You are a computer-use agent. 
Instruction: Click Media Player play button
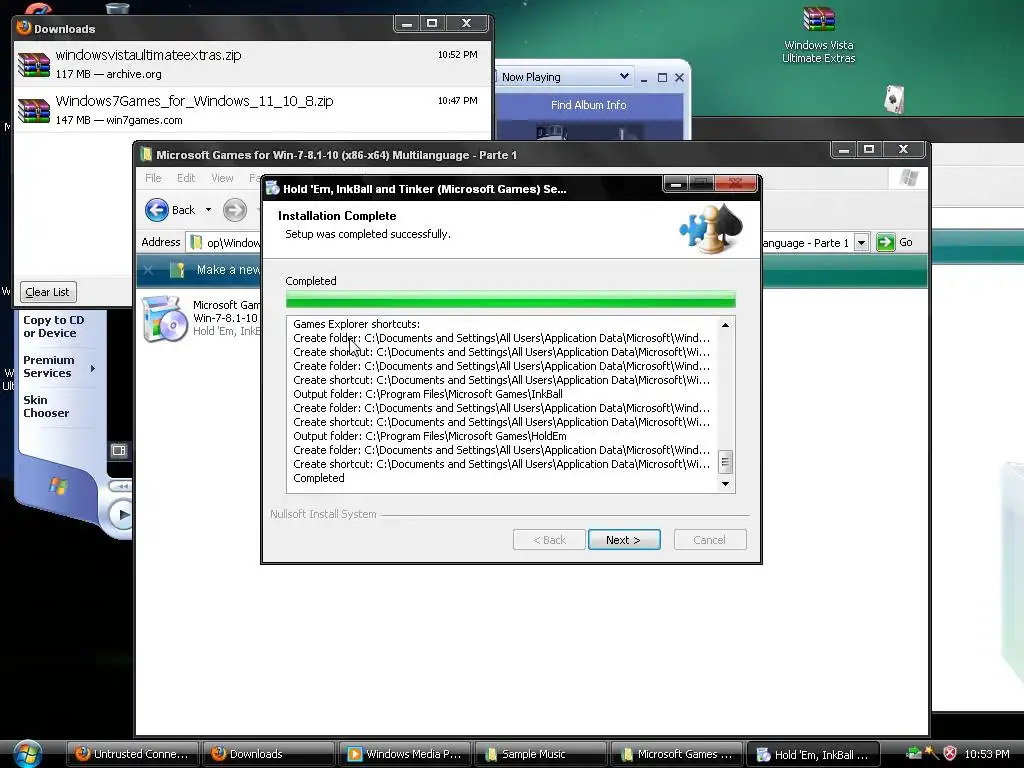pos(121,515)
